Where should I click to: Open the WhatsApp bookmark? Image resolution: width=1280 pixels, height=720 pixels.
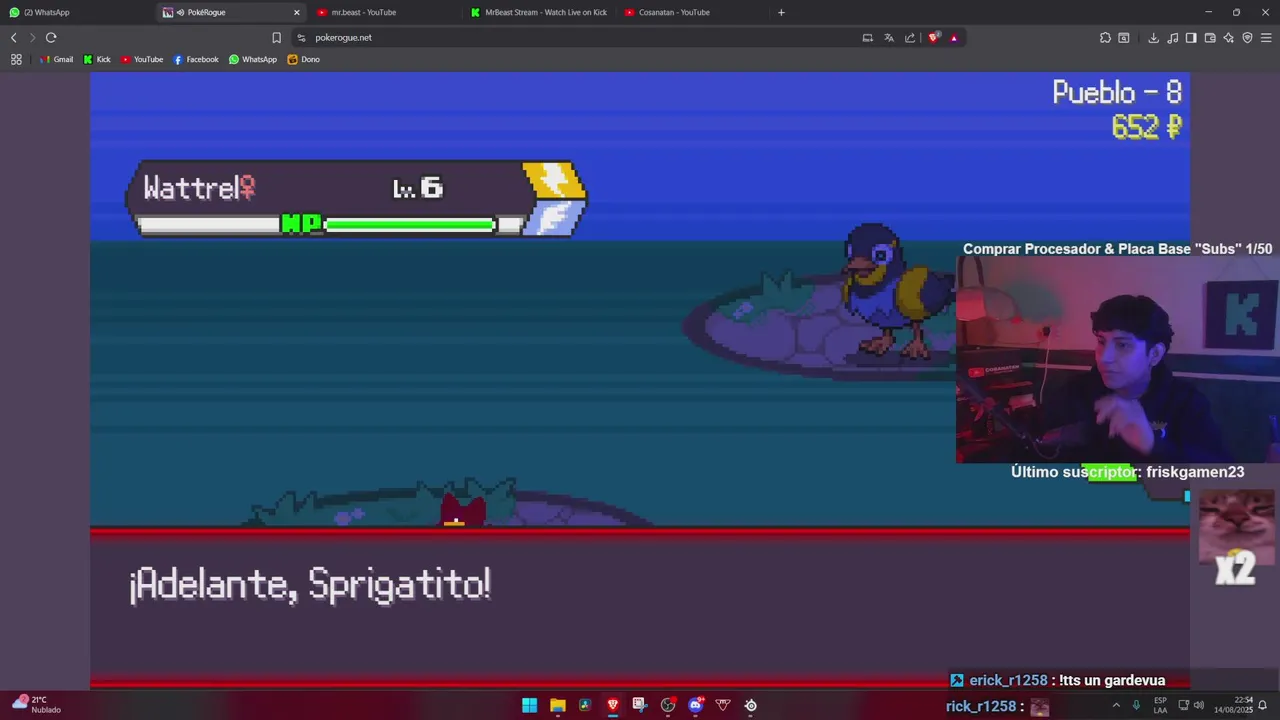253,59
